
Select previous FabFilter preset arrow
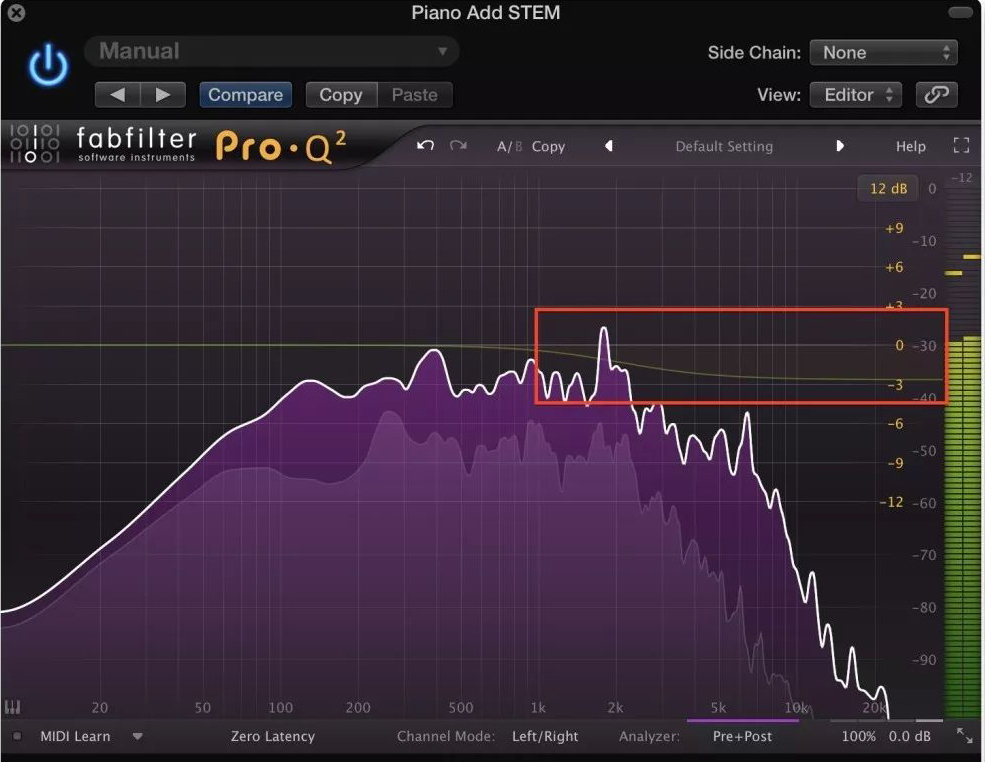click(x=608, y=146)
